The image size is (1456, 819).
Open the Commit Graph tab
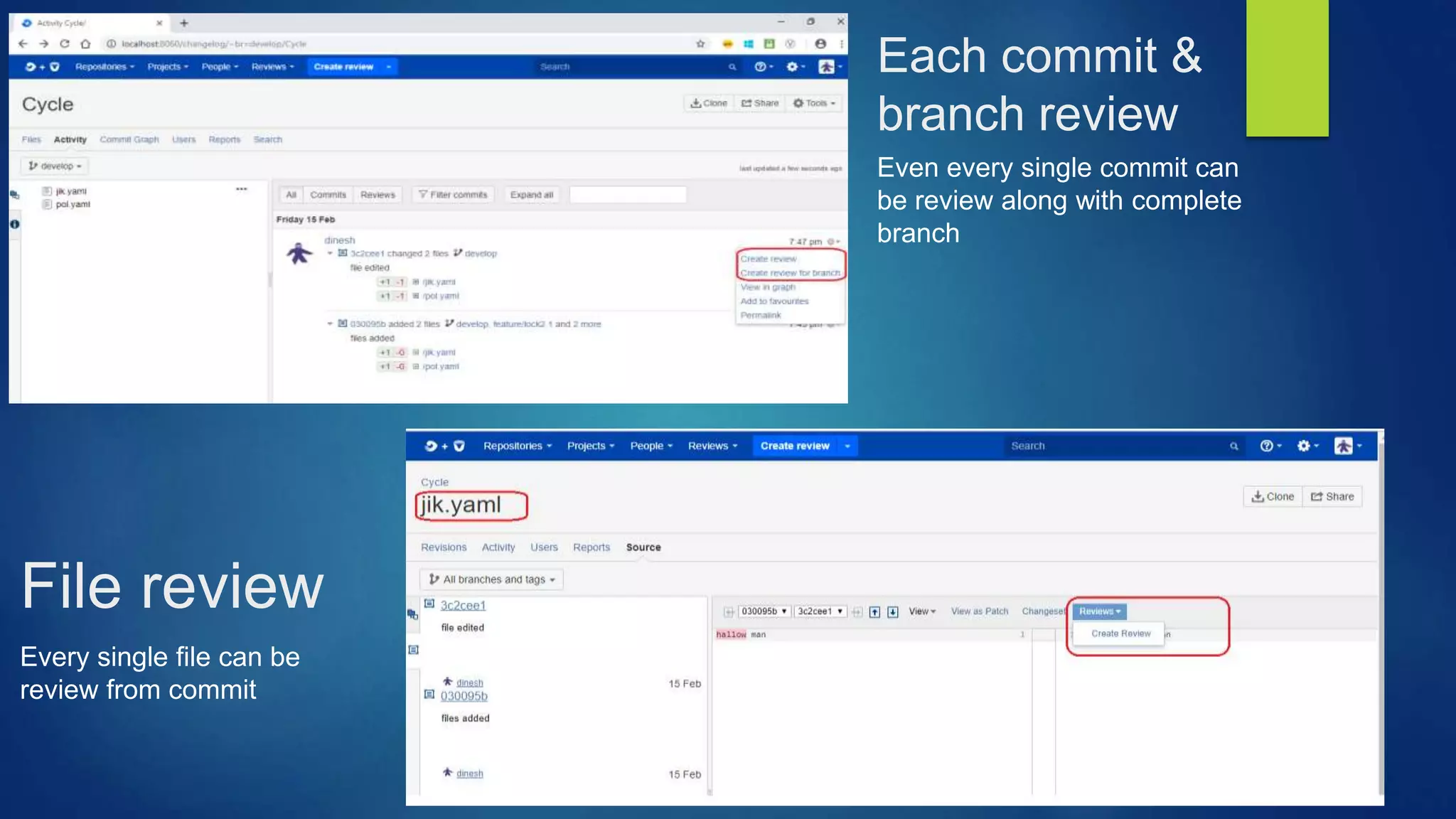(x=129, y=139)
